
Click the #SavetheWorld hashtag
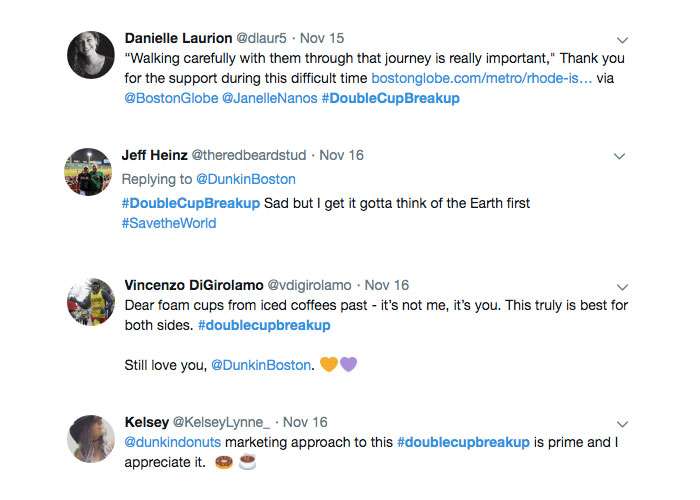tap(168, 223)
